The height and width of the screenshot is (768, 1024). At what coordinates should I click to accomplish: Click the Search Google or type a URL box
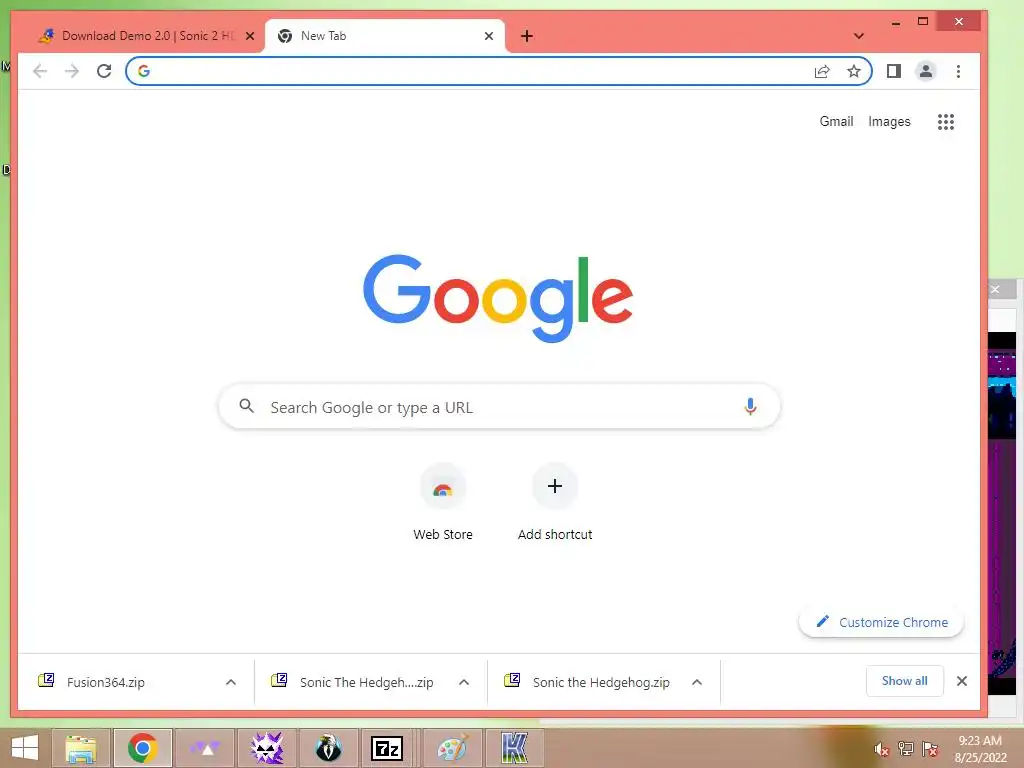(499, 407)
